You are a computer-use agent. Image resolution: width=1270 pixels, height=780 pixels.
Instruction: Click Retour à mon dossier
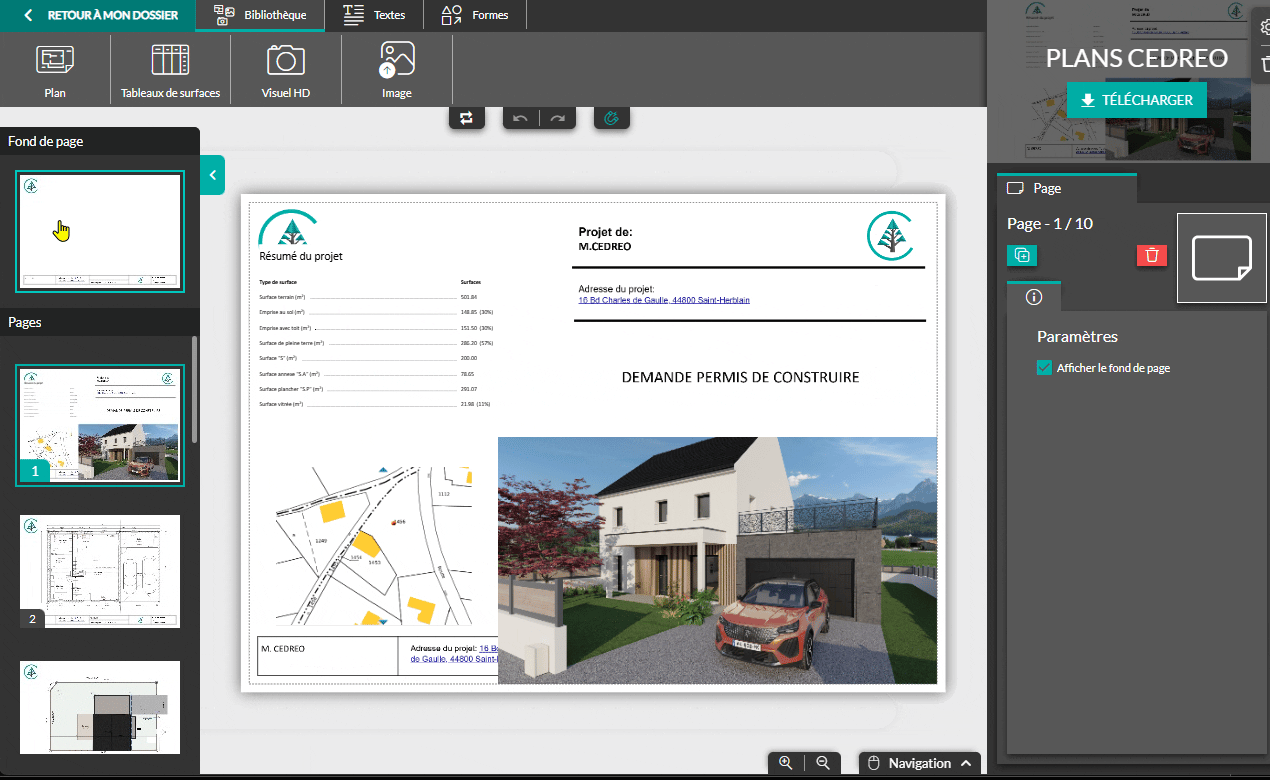coord(100,15)
